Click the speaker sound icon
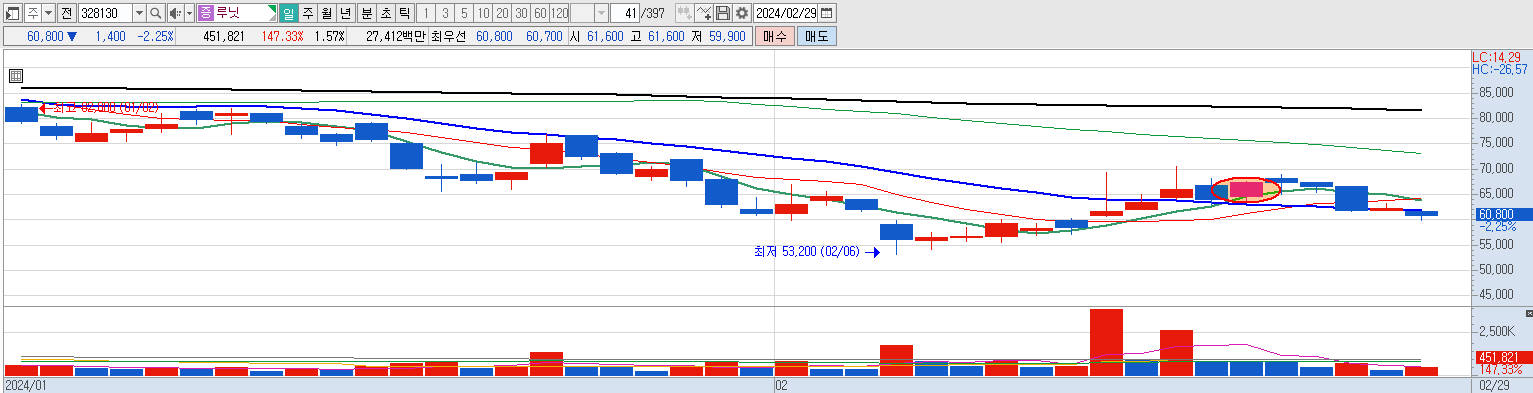Screen dimensions: 1533x393 (x=175, y=13)
